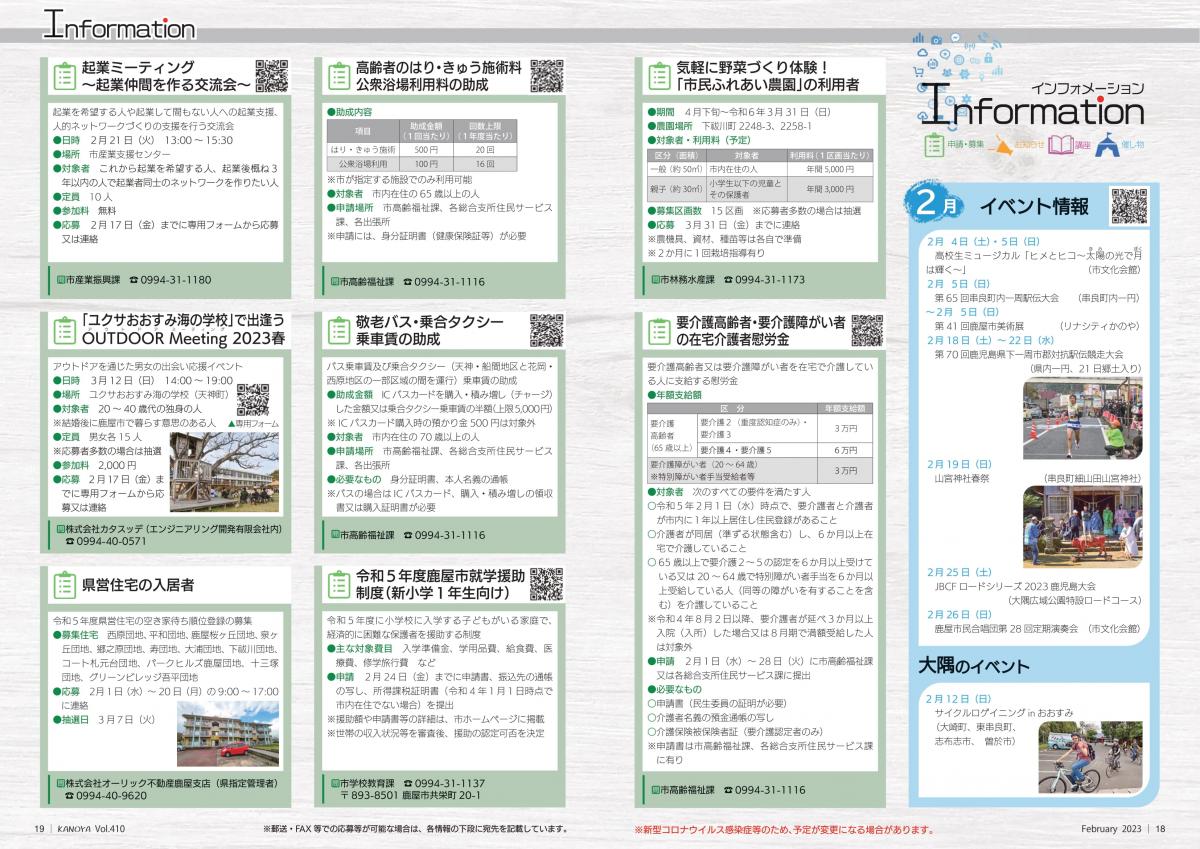The width and height of the screenshot is (1200, 849).
Task: Click the 2月25日（土） event date
Action: tap(958, 572)
